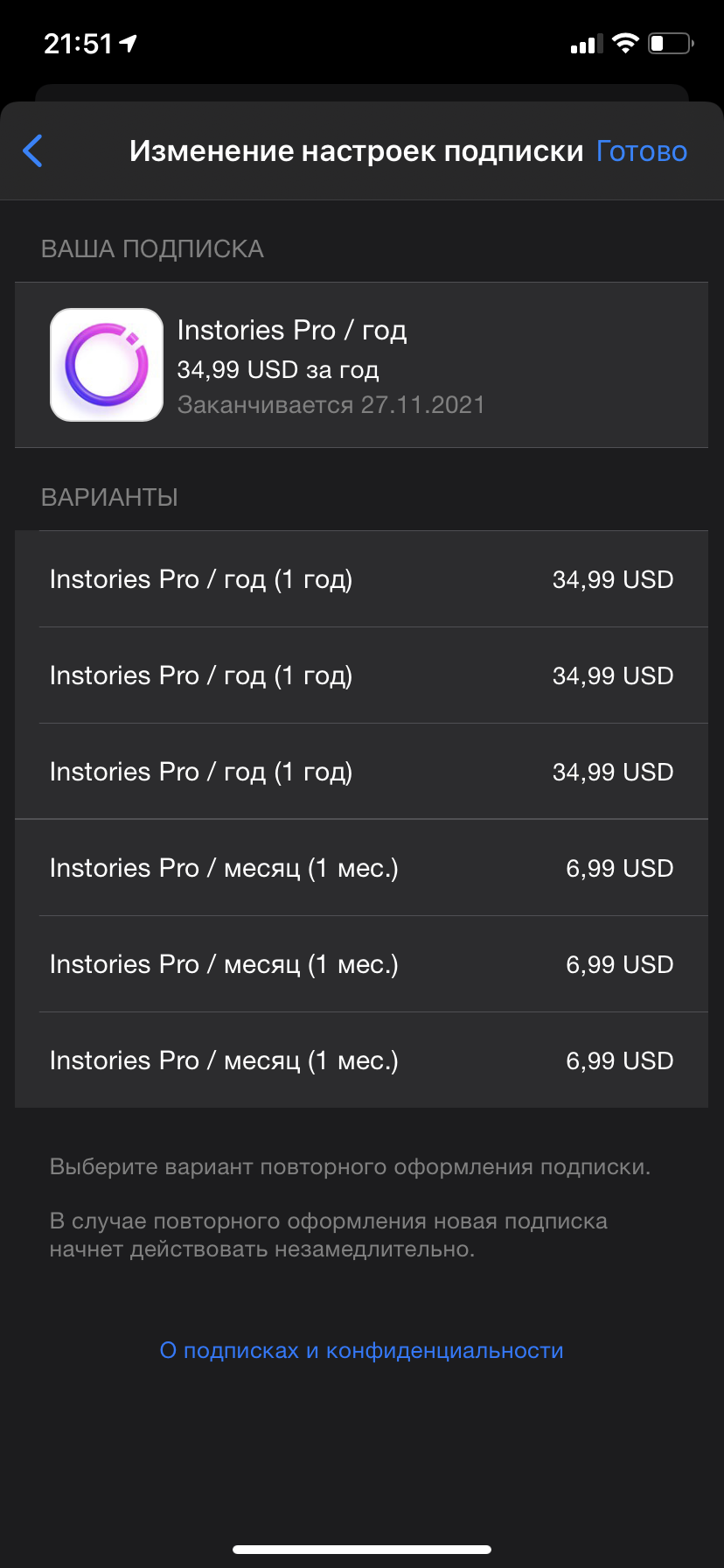Viewport: 724px width, 1568px height.
Task: Select the first Instories Pro / год option
Action: click(361, 579)
